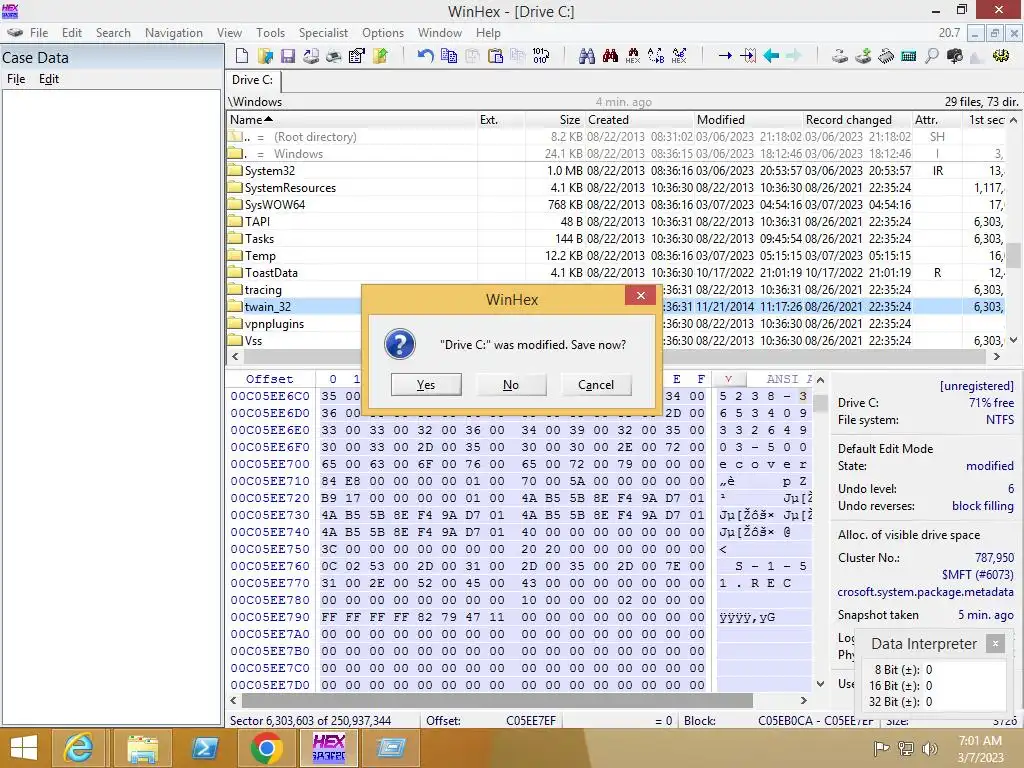
Task: Select the Temp folder row
Action: tap(616, 255)
